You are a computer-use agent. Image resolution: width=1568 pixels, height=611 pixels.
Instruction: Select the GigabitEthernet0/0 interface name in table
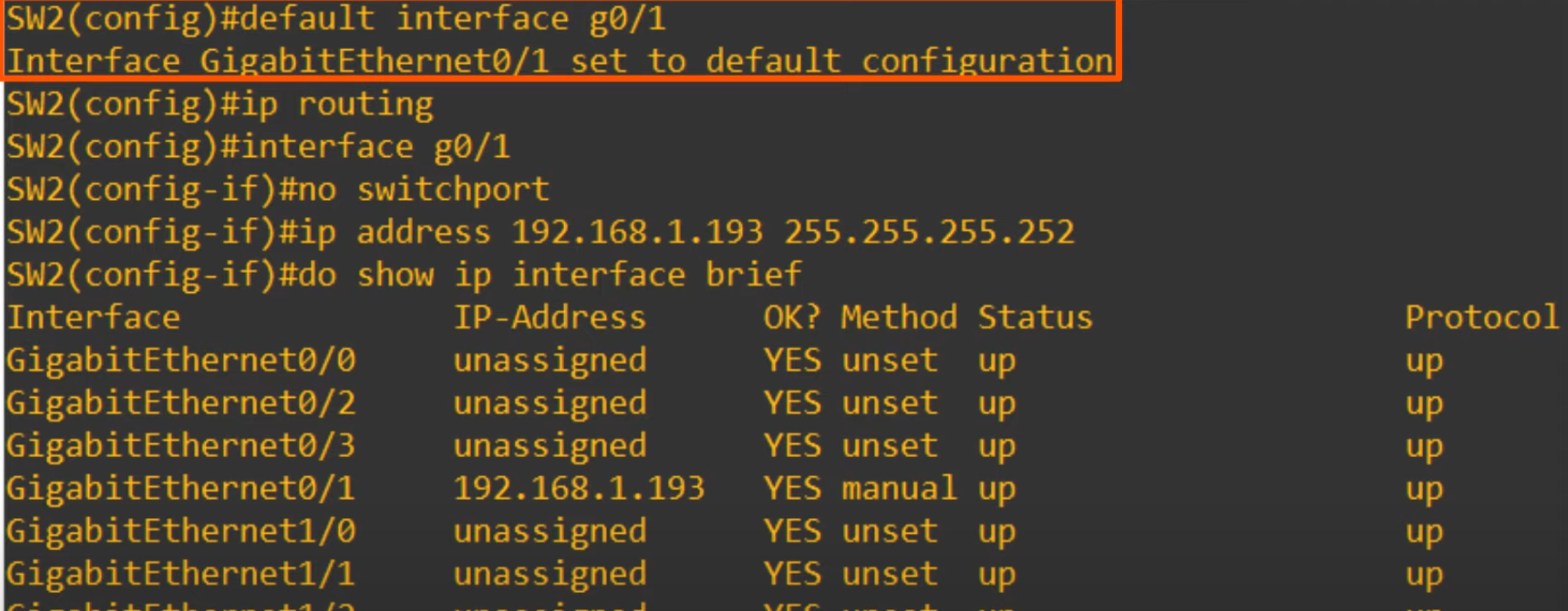[x=181, y=361]
